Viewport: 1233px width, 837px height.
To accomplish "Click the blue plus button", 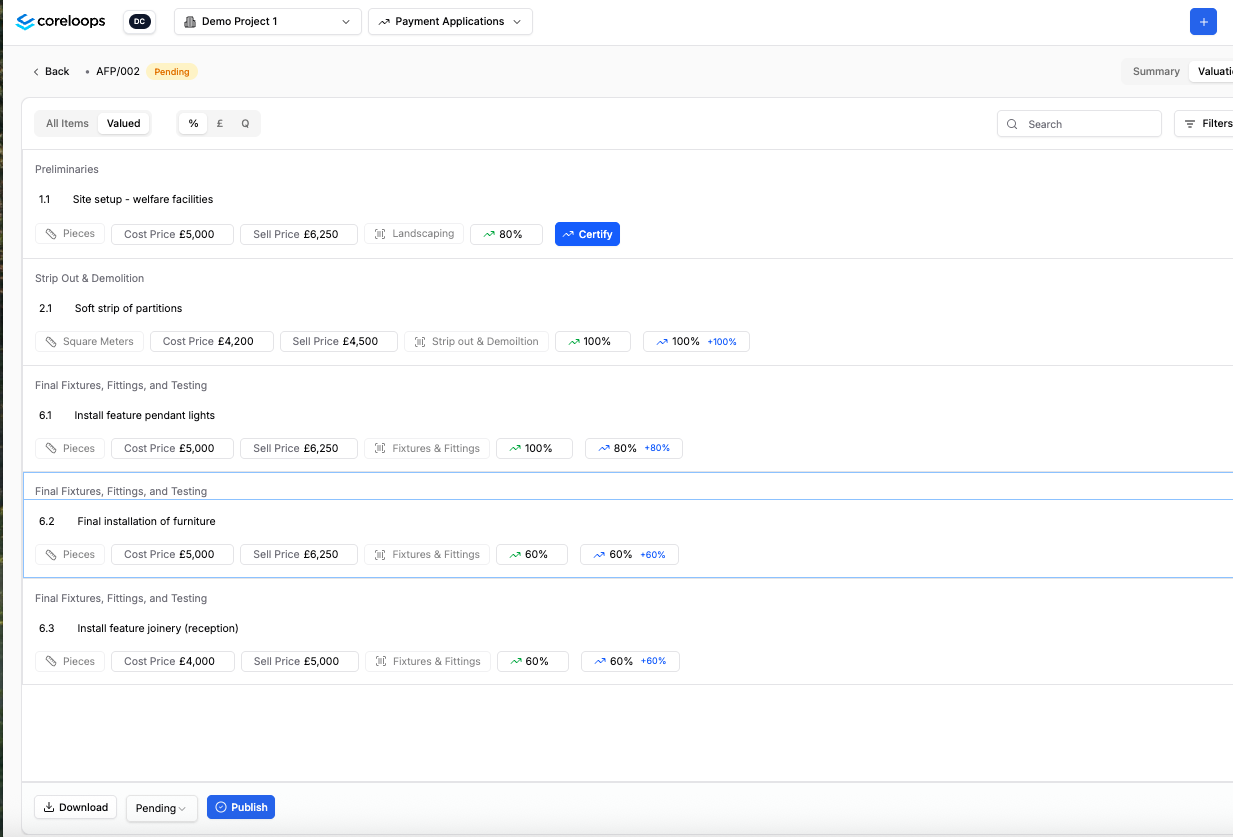I will pyautogui.click(x=1203, y=22).
